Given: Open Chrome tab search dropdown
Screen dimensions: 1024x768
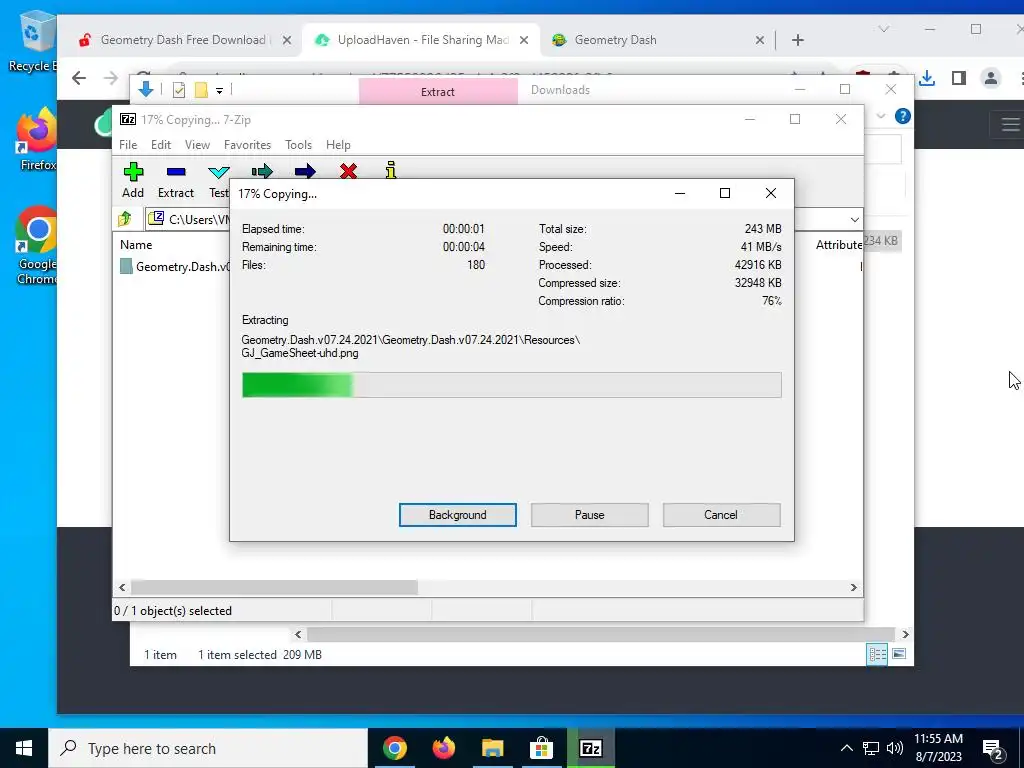Looking at the screenshot, I should (x=884, y=29).
